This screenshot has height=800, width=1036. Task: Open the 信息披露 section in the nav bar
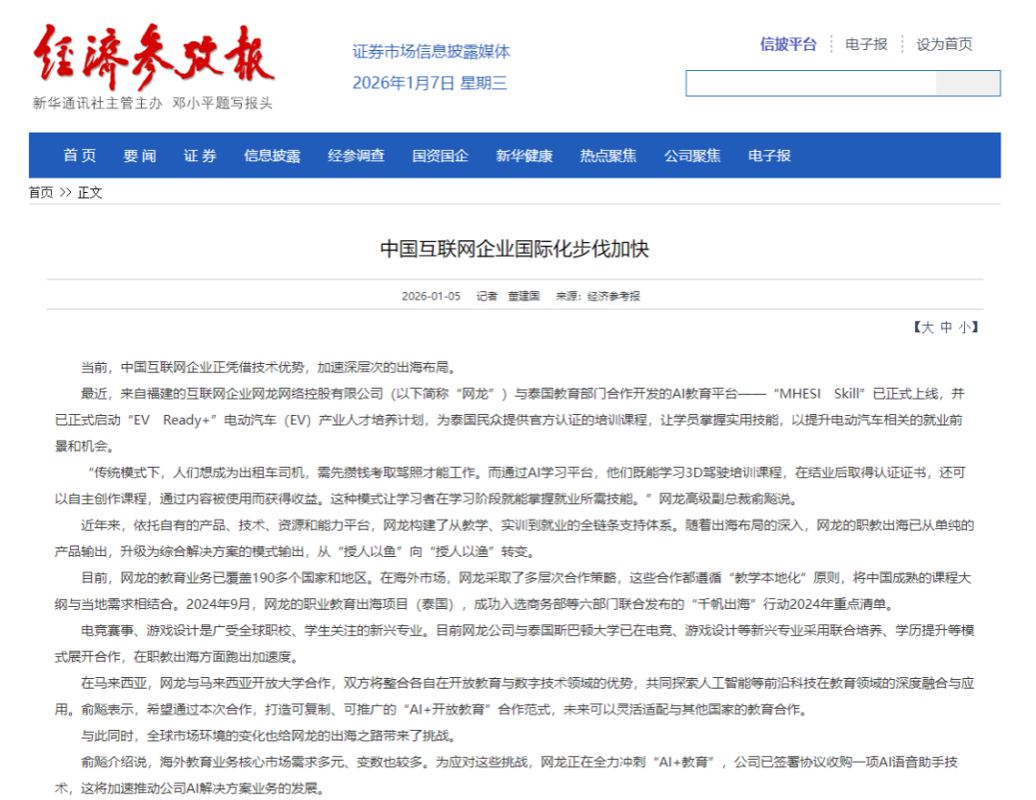(x=272, y=156)
